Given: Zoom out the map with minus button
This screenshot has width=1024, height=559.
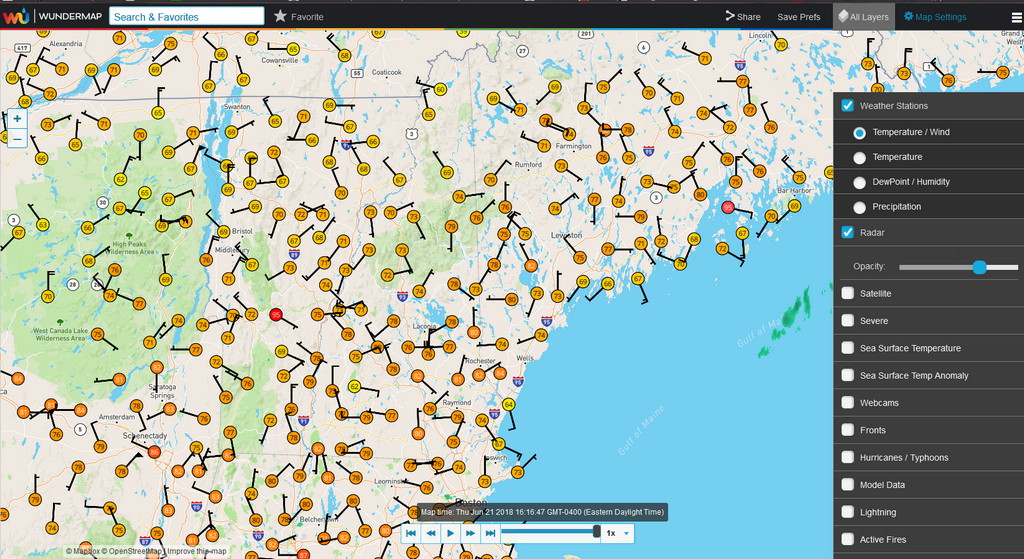Looking at the screenshot, I should (17, 139).
